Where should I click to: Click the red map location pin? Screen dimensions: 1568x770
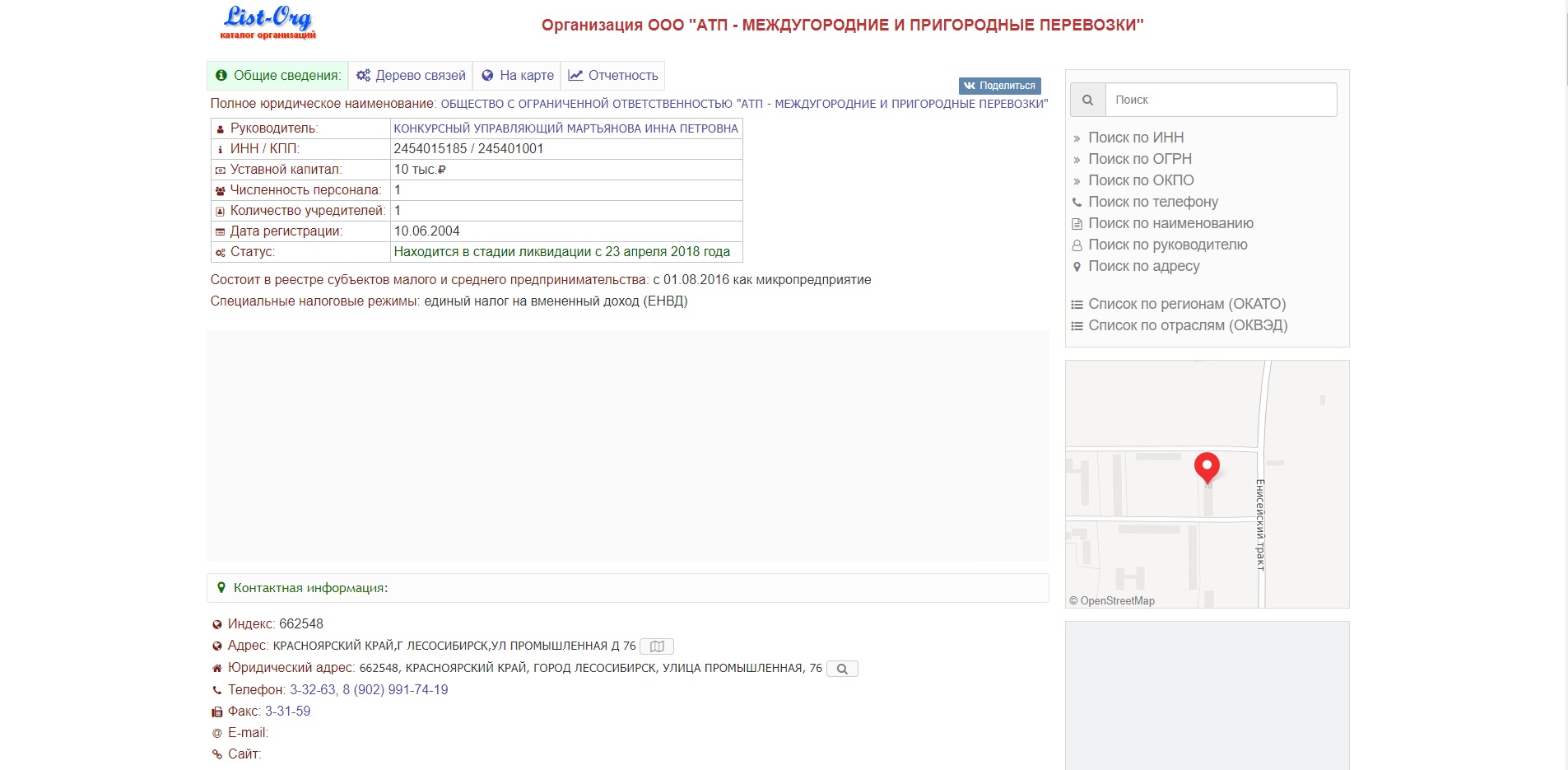click(x=1207, y=467)
